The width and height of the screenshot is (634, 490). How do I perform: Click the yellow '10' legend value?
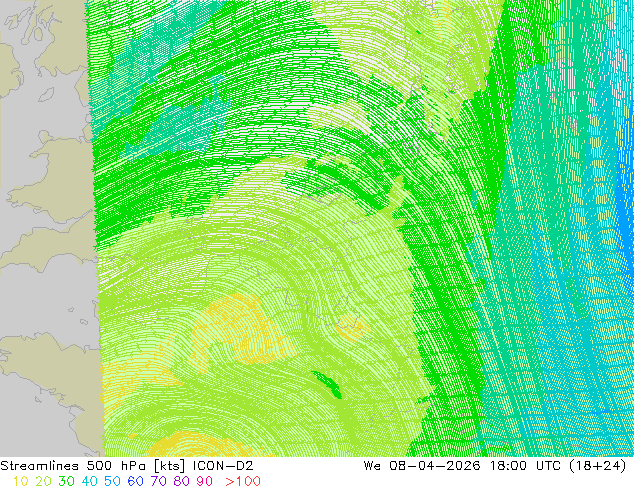[20, 481]
